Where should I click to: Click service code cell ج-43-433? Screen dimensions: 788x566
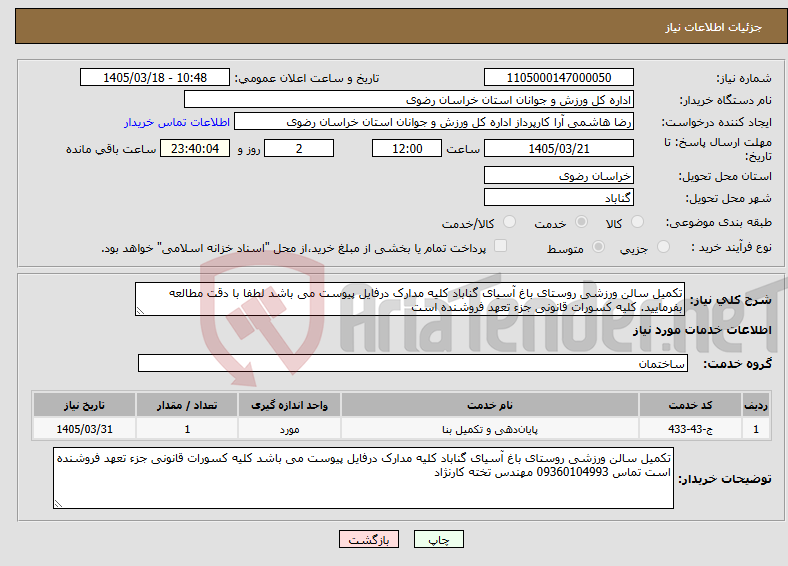point(691,429)
